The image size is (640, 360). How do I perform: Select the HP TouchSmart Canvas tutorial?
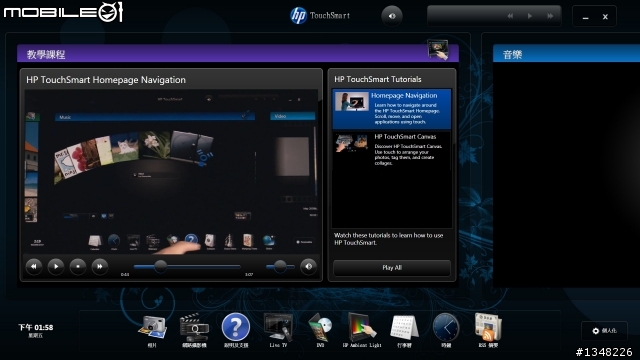[391, 150]
